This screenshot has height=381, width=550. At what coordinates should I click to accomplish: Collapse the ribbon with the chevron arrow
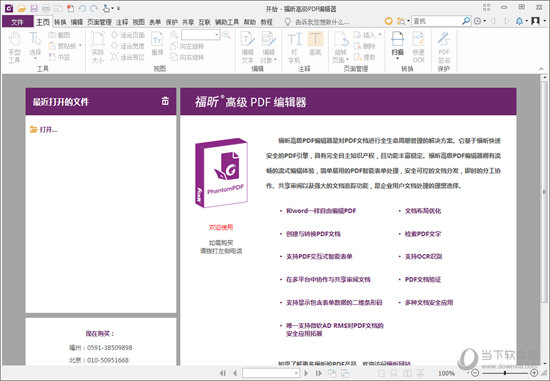click(541, 69)
